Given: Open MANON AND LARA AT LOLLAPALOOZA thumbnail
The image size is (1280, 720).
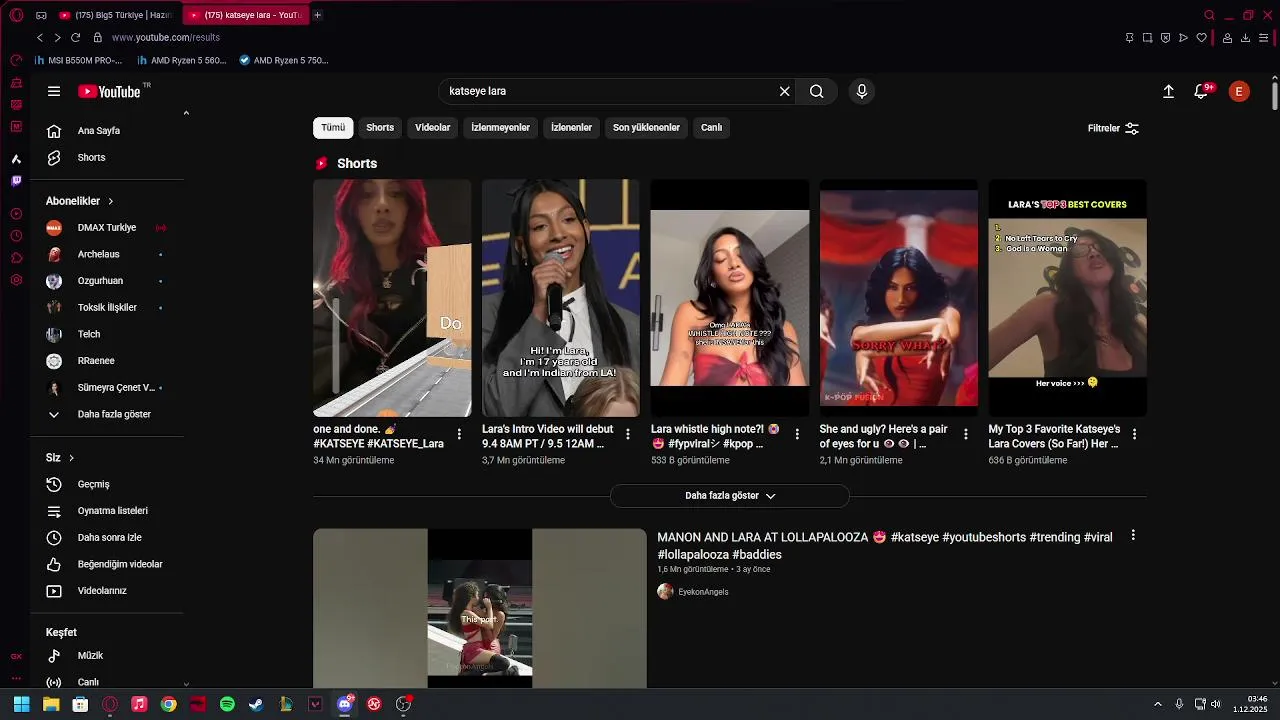Looking at the screenshot, I should [480, 608].
